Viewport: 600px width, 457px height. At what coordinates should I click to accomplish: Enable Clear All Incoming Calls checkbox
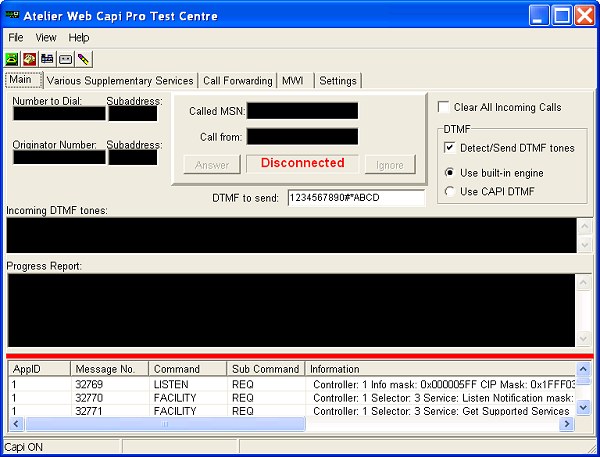tap(443, 107)
